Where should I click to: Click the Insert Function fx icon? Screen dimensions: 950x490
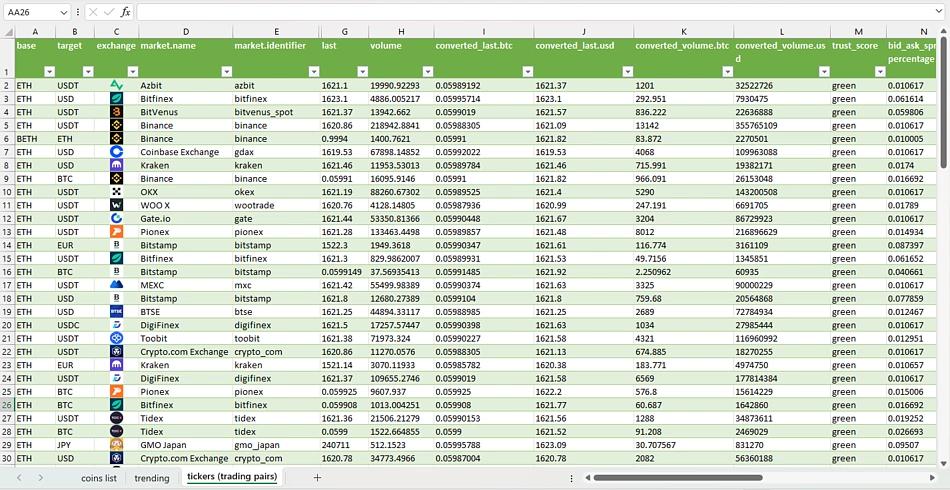(x=125, y=12)
